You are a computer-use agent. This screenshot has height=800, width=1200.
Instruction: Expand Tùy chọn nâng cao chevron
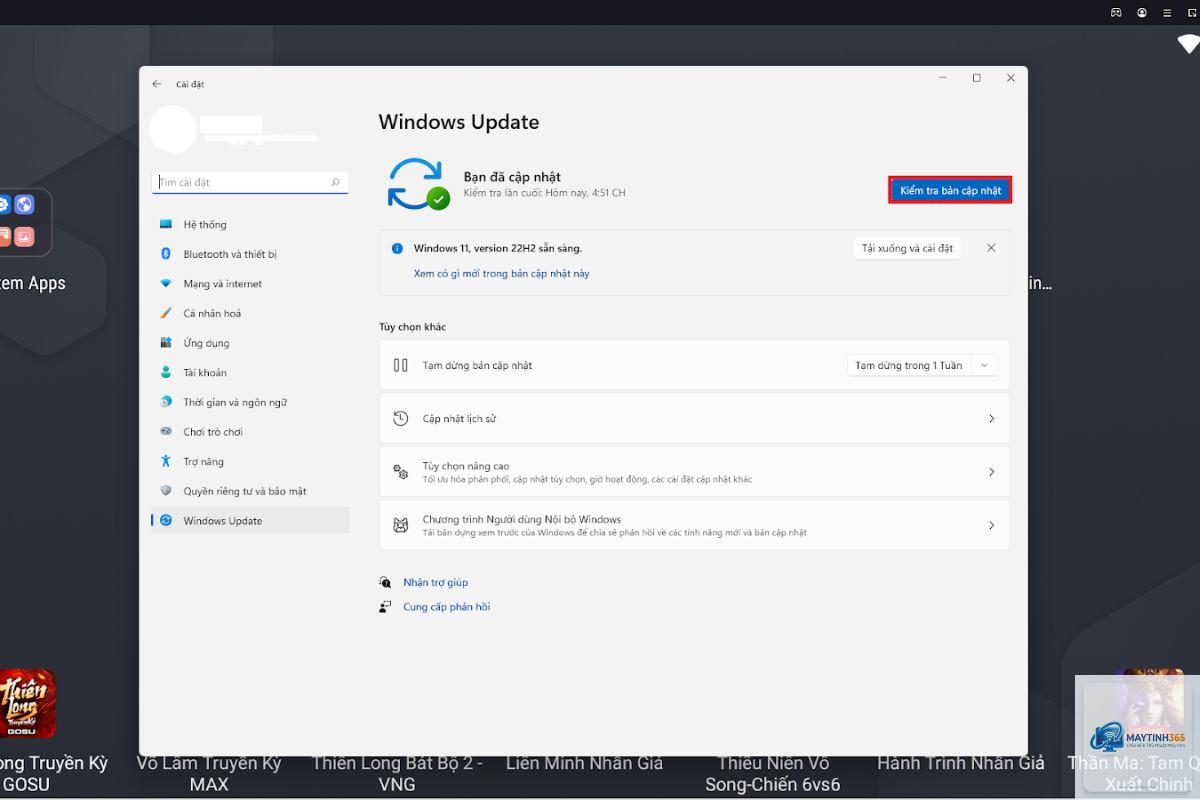point(991,472)
